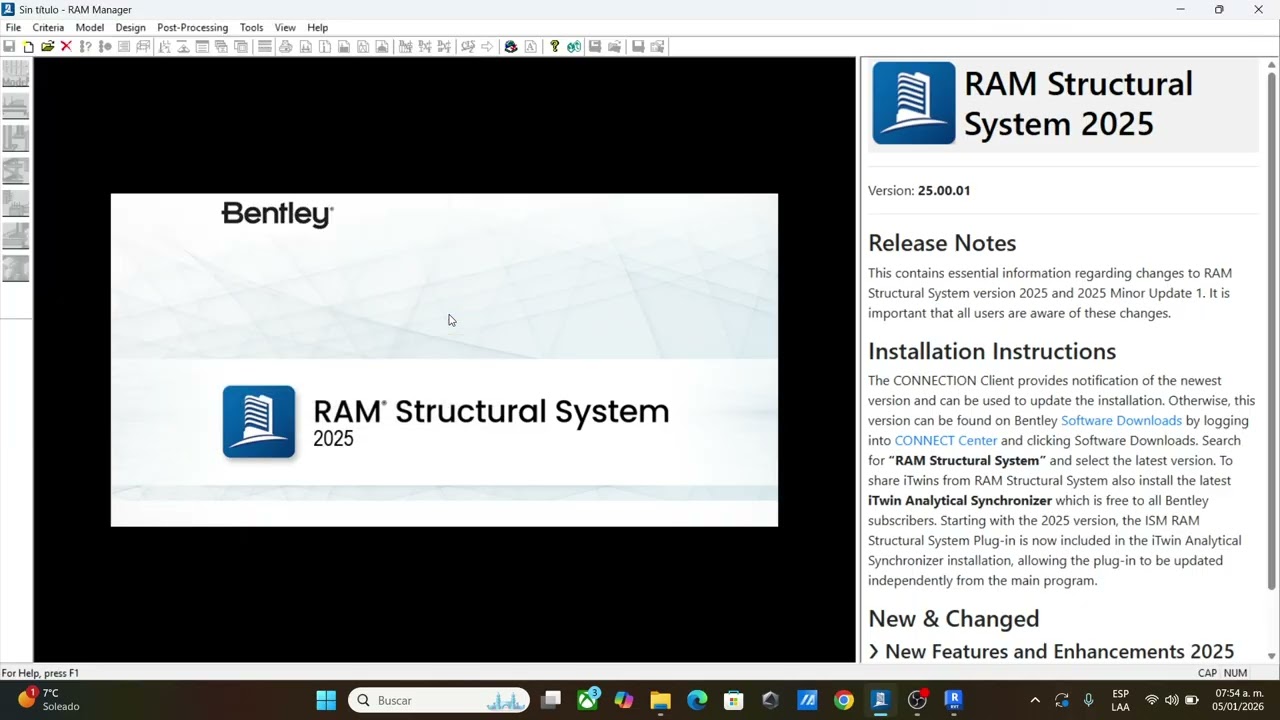Click the Installation Instructions heading
Image resolution: width=1280 pixels, height=720 pixels.
click(992, 351)
